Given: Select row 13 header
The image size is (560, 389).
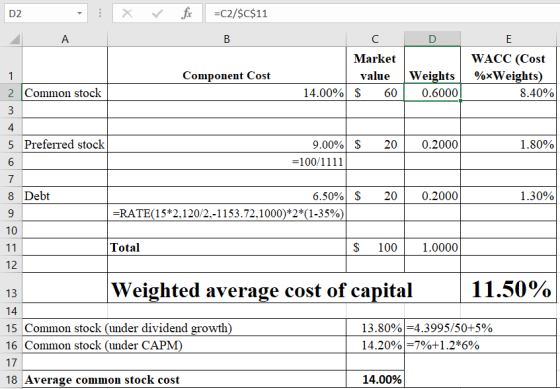Looking at the screenshot, I should [x=11, y=288].
